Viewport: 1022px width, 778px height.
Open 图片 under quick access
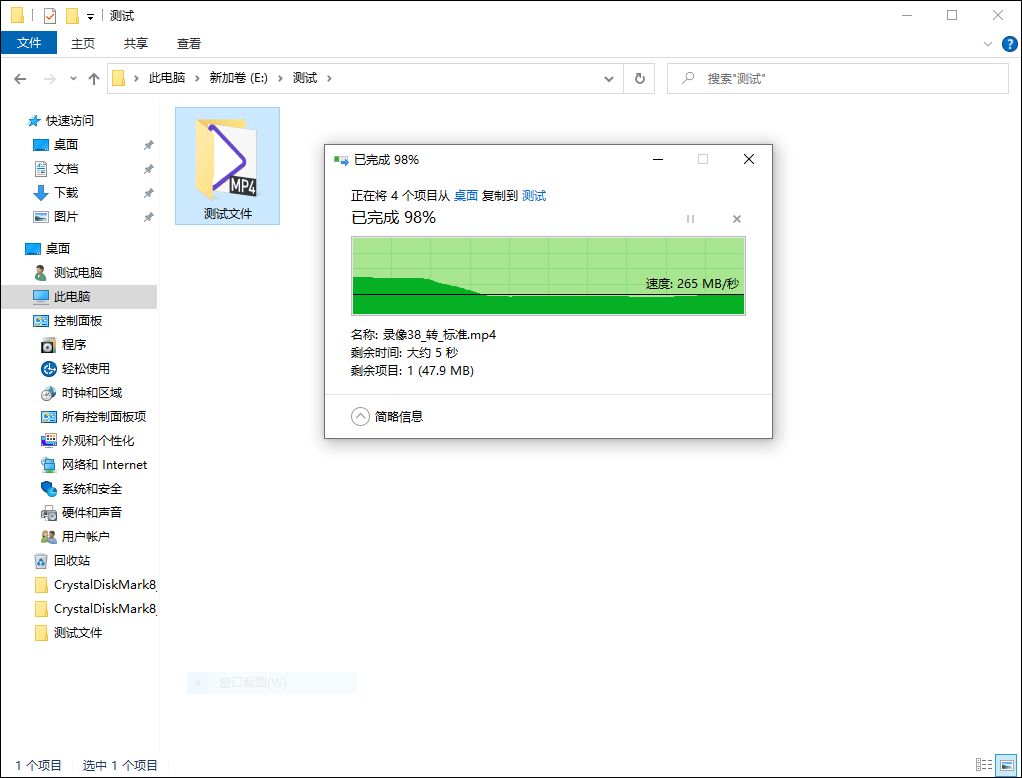coord(66,216)
